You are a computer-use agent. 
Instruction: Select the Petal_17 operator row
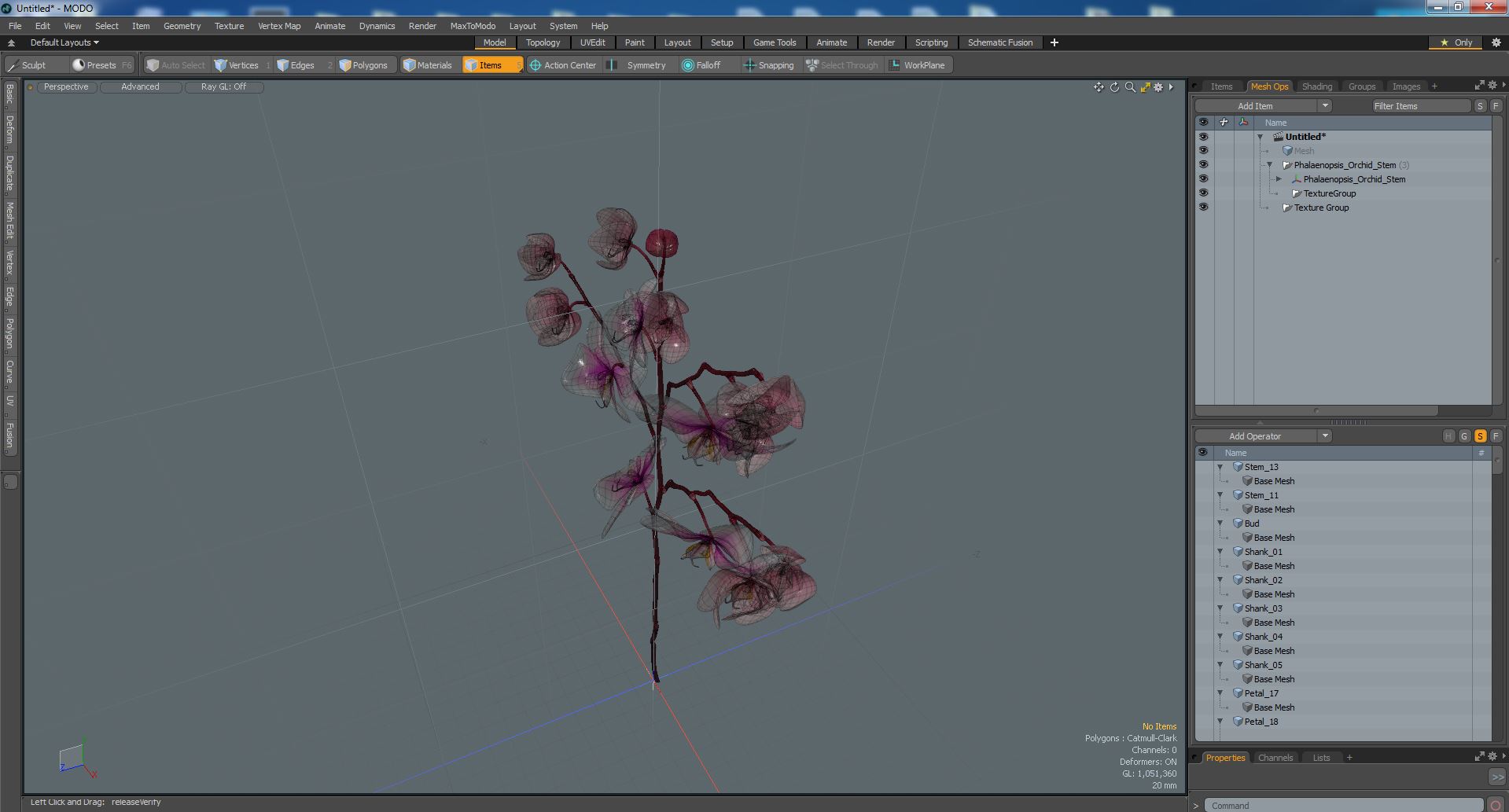click(x=1343, y=693)
